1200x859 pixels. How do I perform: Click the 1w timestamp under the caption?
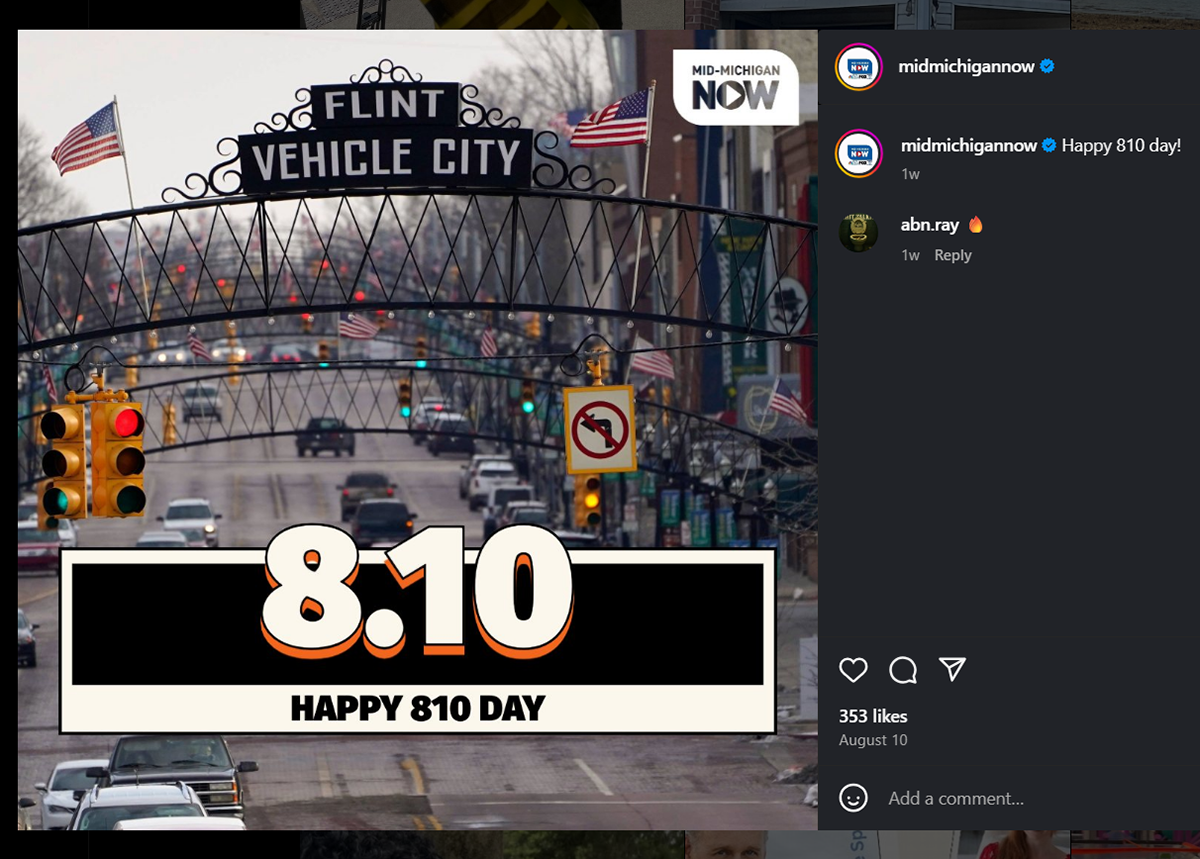[x=910, y=173]
